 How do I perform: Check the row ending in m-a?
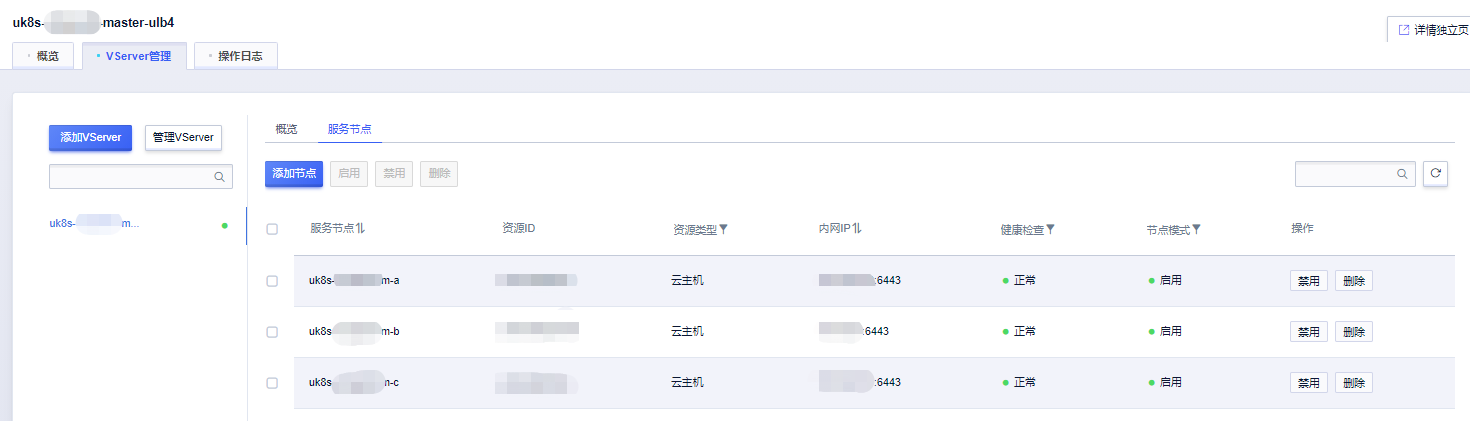tap(272, 281)
